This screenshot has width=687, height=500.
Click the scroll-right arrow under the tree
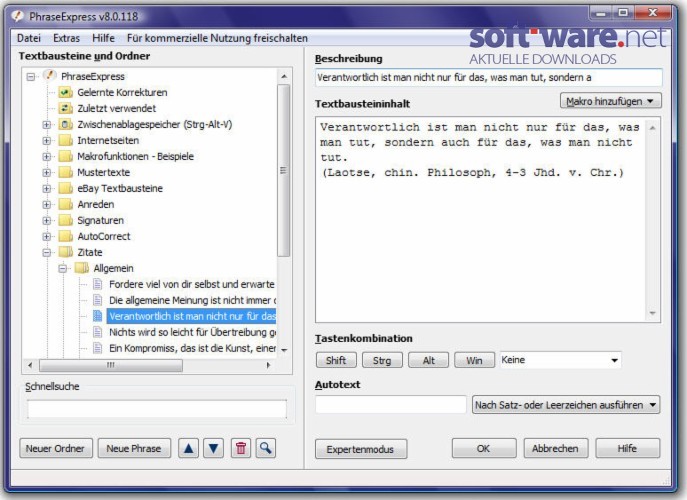269,365
